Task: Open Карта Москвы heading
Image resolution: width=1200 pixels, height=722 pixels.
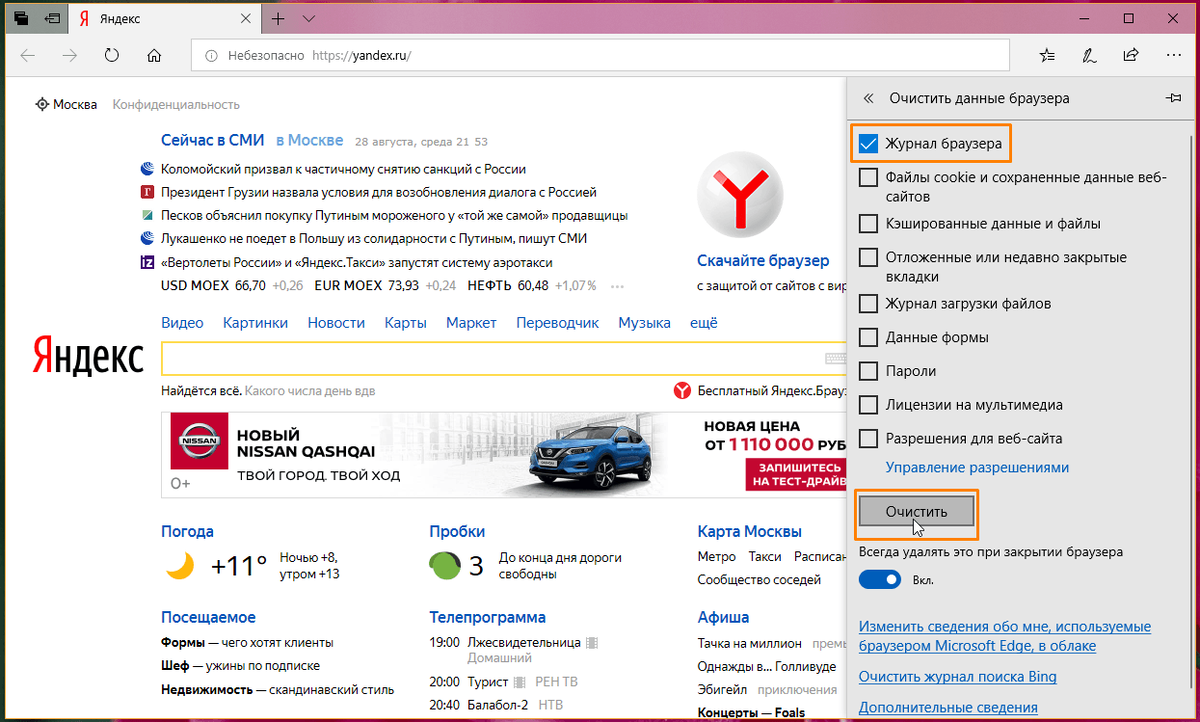Action: [x=749, y=531]
